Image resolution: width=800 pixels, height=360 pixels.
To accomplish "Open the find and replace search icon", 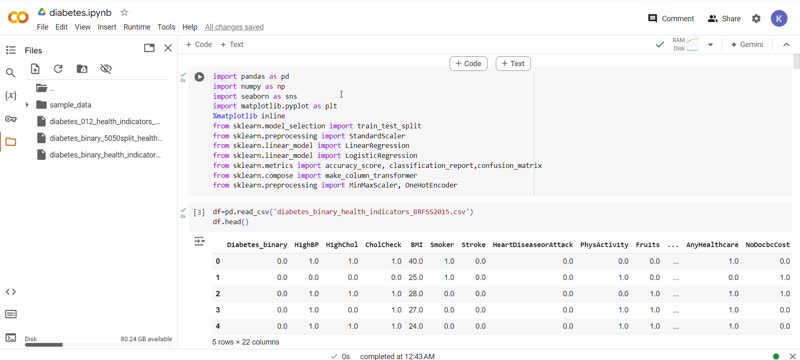I will point(10,73).
